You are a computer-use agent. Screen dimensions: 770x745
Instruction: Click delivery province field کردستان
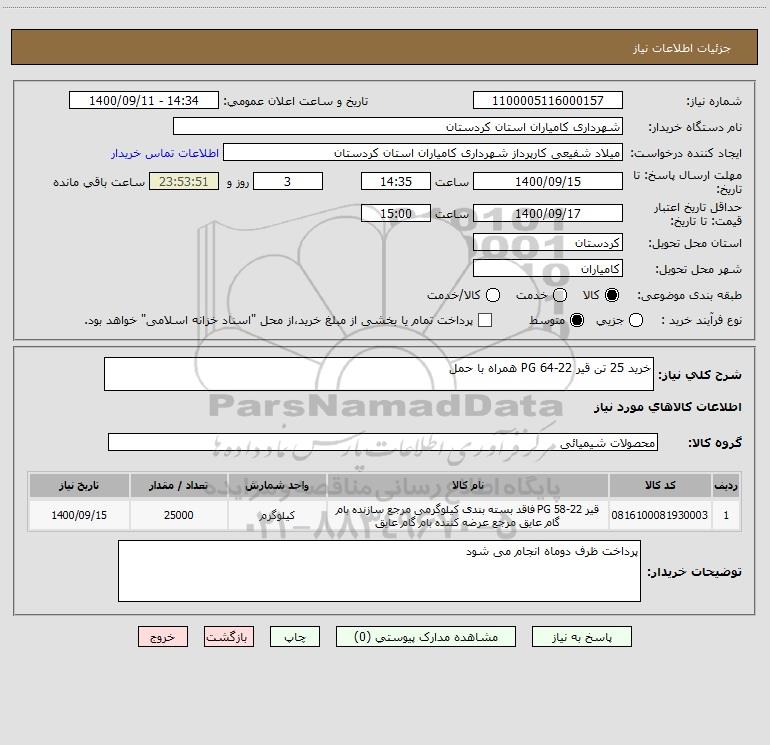tap(548, 243)
